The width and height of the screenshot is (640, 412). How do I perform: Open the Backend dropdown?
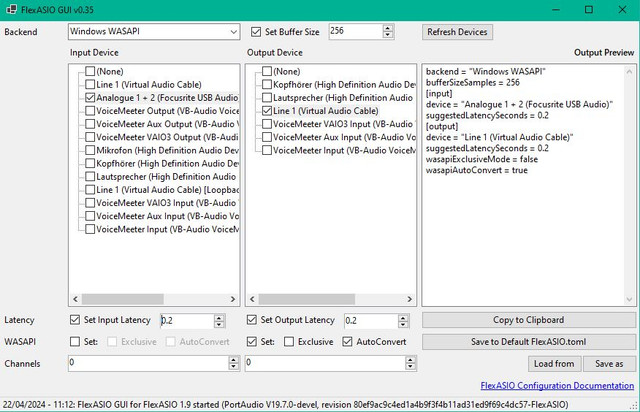154,31
